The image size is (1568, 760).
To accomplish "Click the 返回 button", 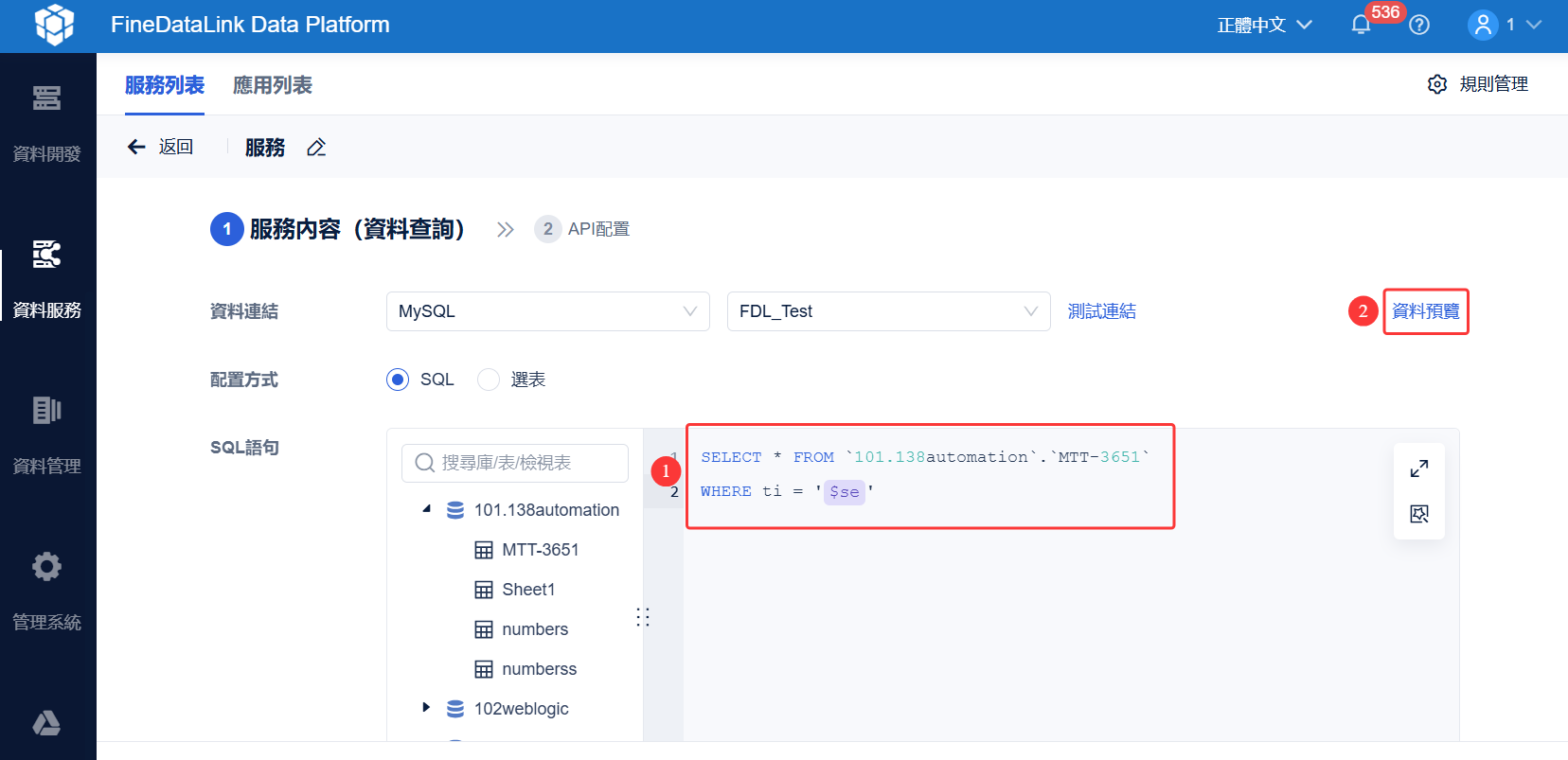I will [x=161, y=147].
